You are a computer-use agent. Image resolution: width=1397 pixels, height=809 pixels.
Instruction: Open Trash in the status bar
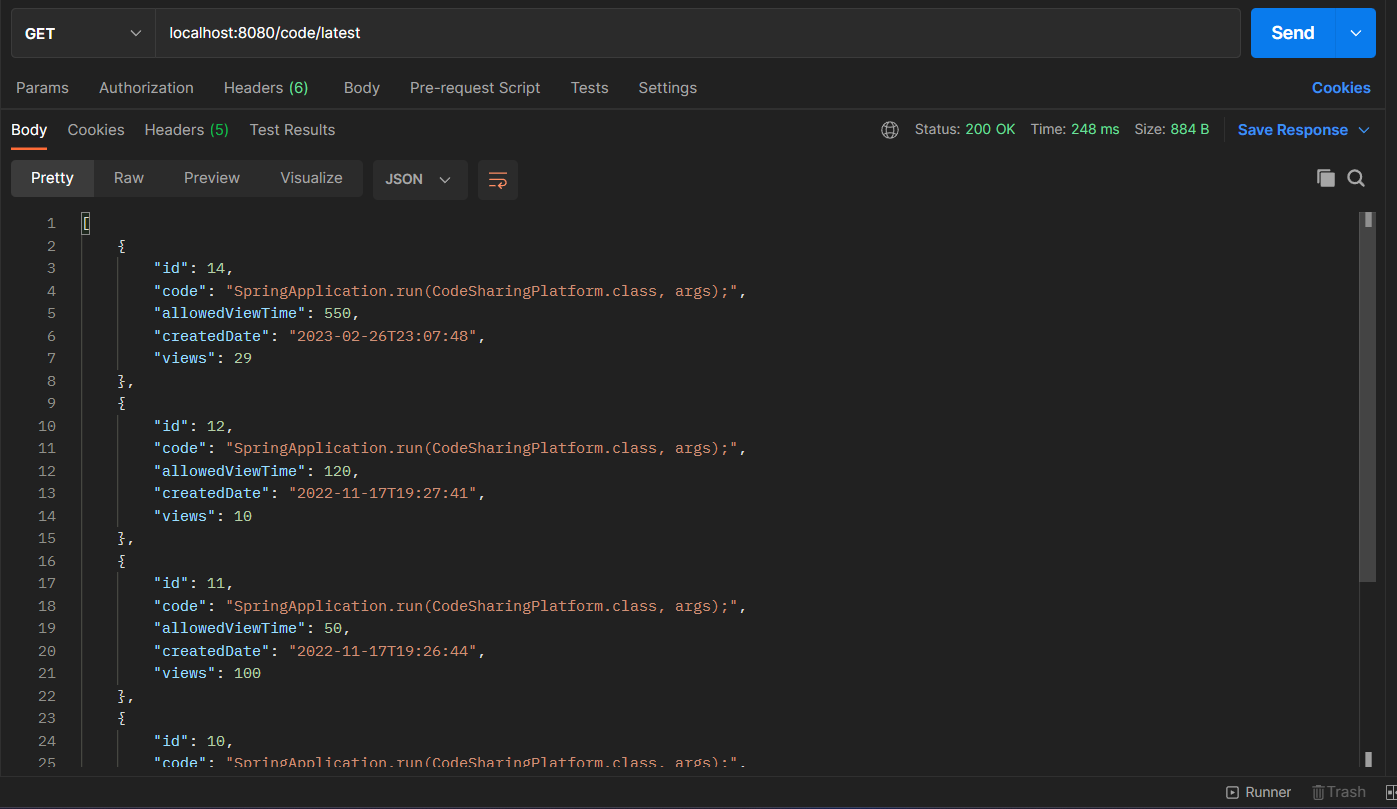[1338, 792]
